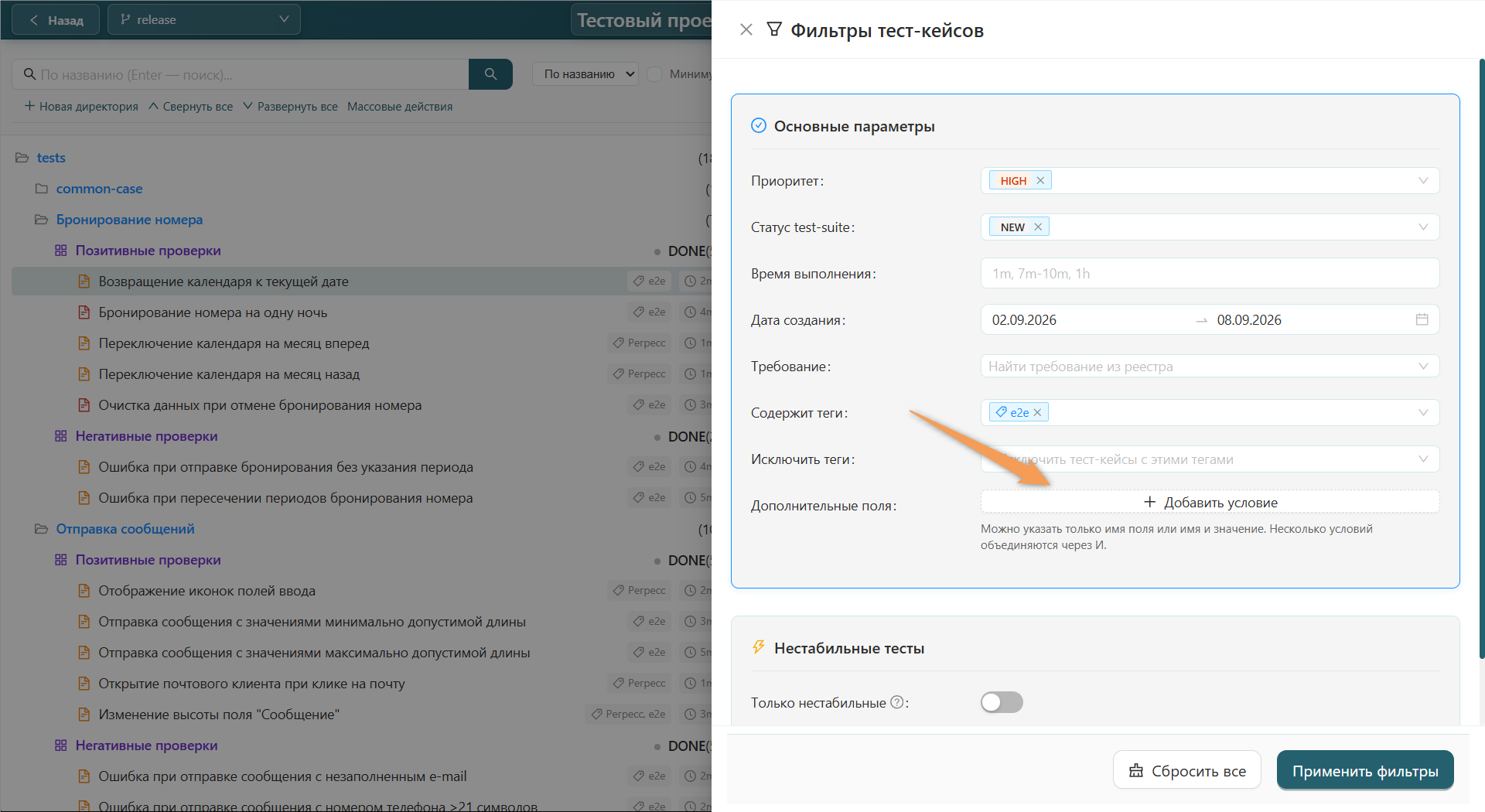1485x812 pixels.
Task: Click the suite icon of Негативные проверки under Бронирование
Action: (x=61, y=436)
